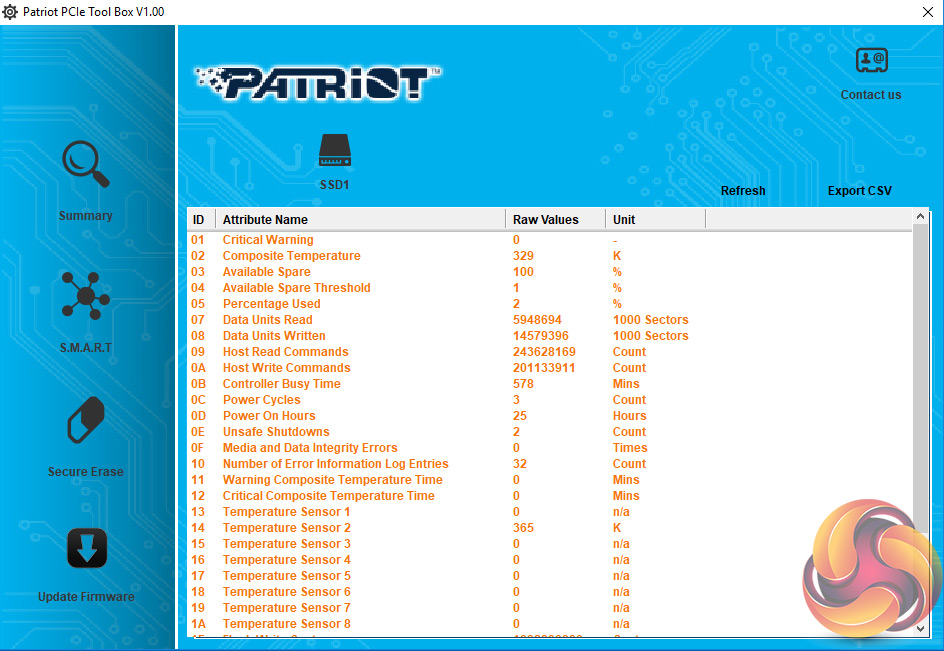Click the Patriot logo
This screenshot has width=944, height=651.
pos(318,83)
